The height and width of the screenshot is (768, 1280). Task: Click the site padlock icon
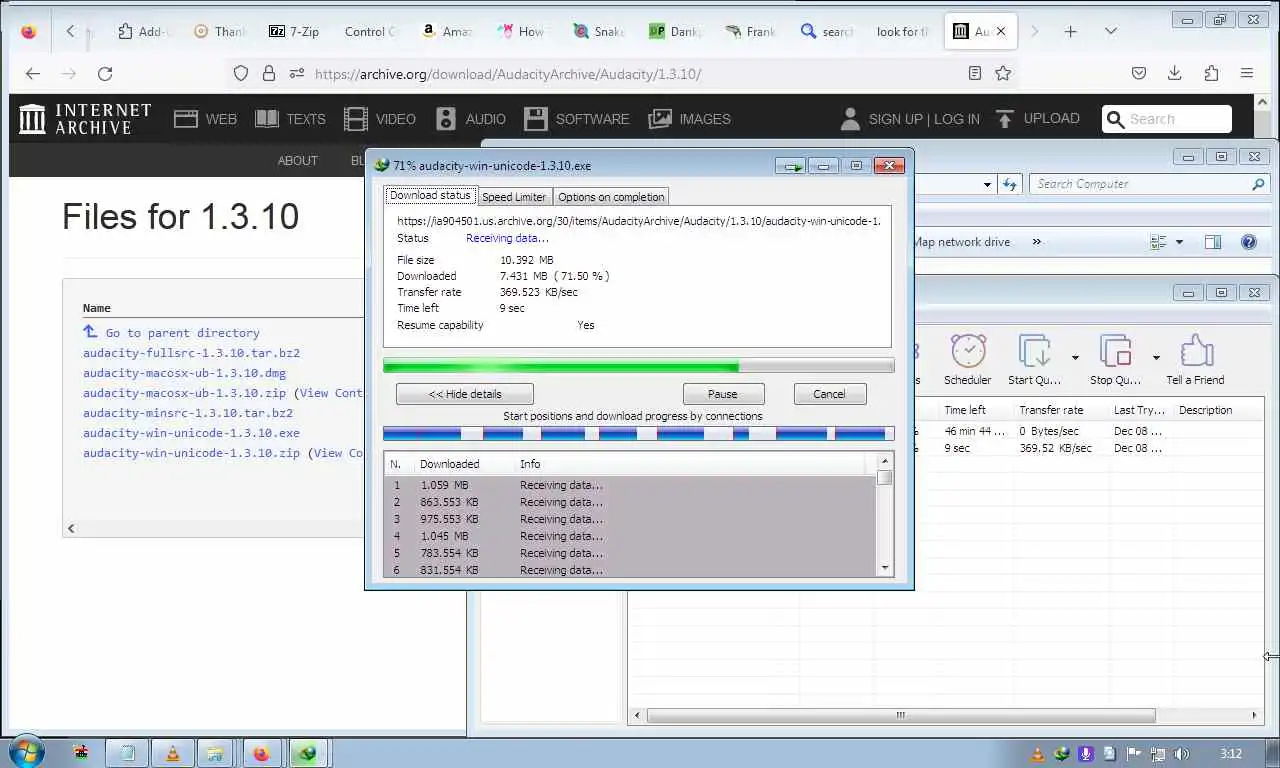(268, 73)
